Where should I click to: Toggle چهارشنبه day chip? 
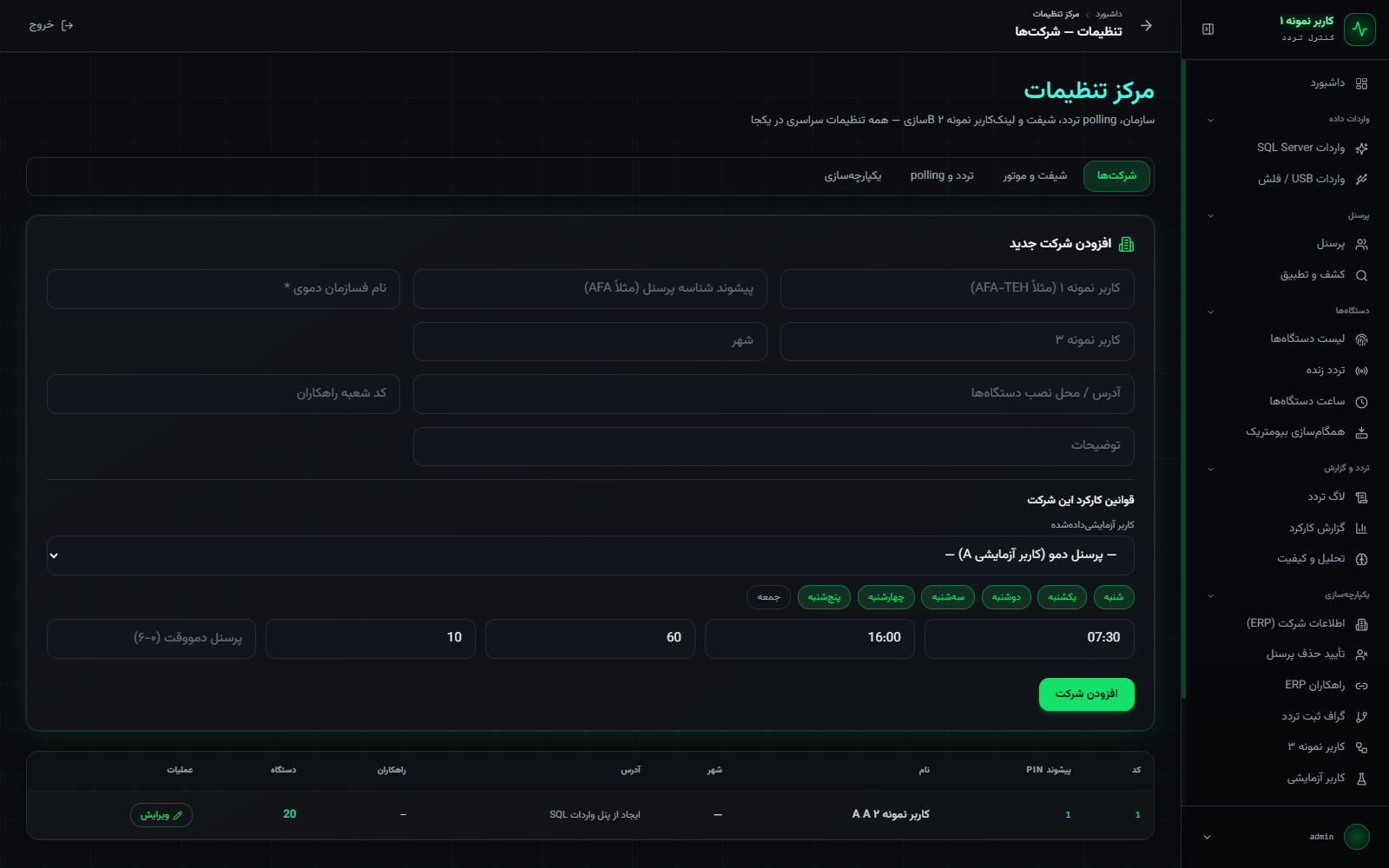coord(886,597)
